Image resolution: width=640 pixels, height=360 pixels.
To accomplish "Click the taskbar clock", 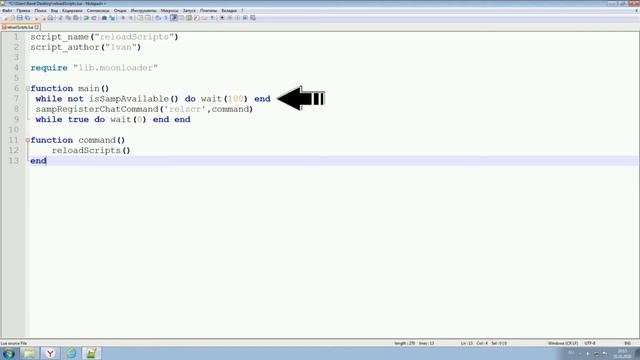I will [x=622, y=353].
